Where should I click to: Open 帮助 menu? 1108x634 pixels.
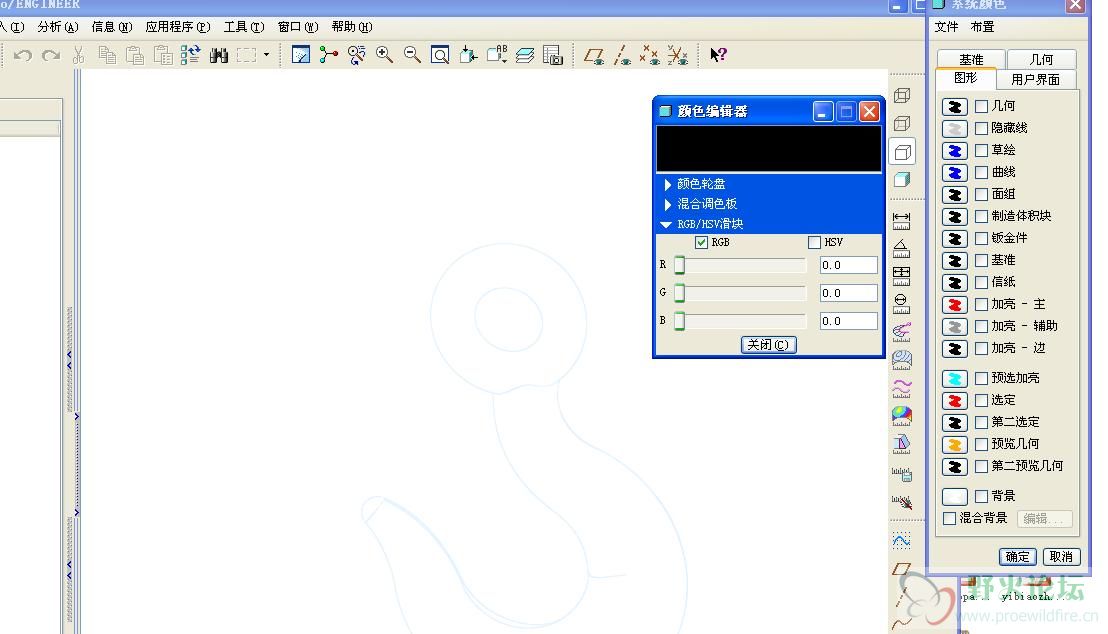click(x=352, y=27)
